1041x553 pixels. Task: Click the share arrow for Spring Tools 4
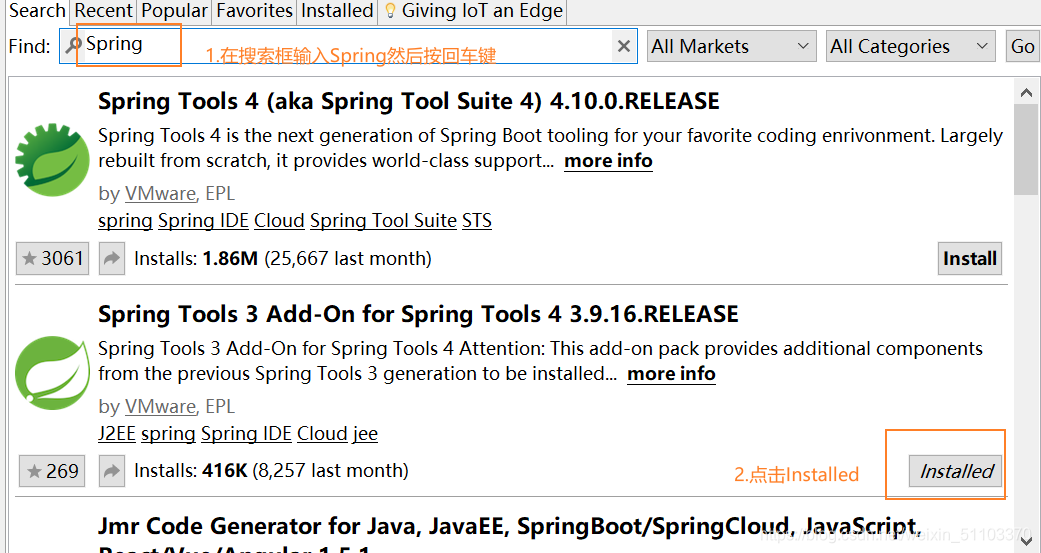click(x=112, y=258)
